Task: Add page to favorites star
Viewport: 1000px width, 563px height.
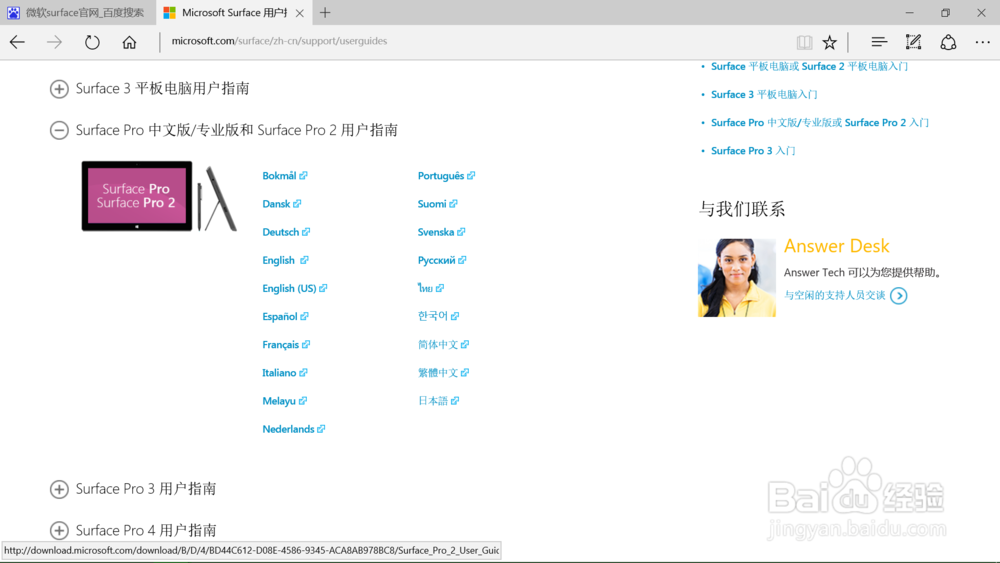Action: (829, 42)
